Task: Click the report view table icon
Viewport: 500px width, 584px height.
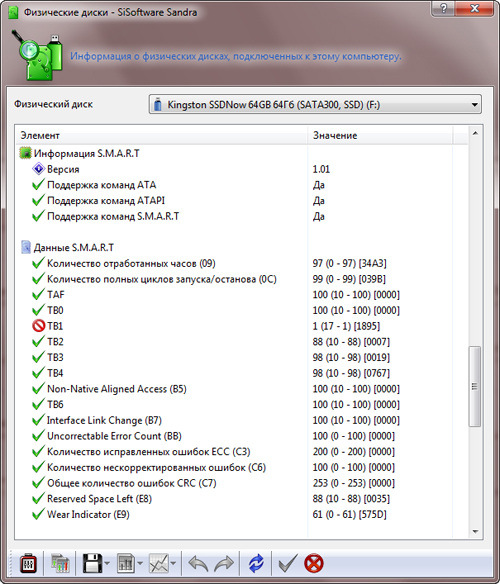Action: click(126, 564)
